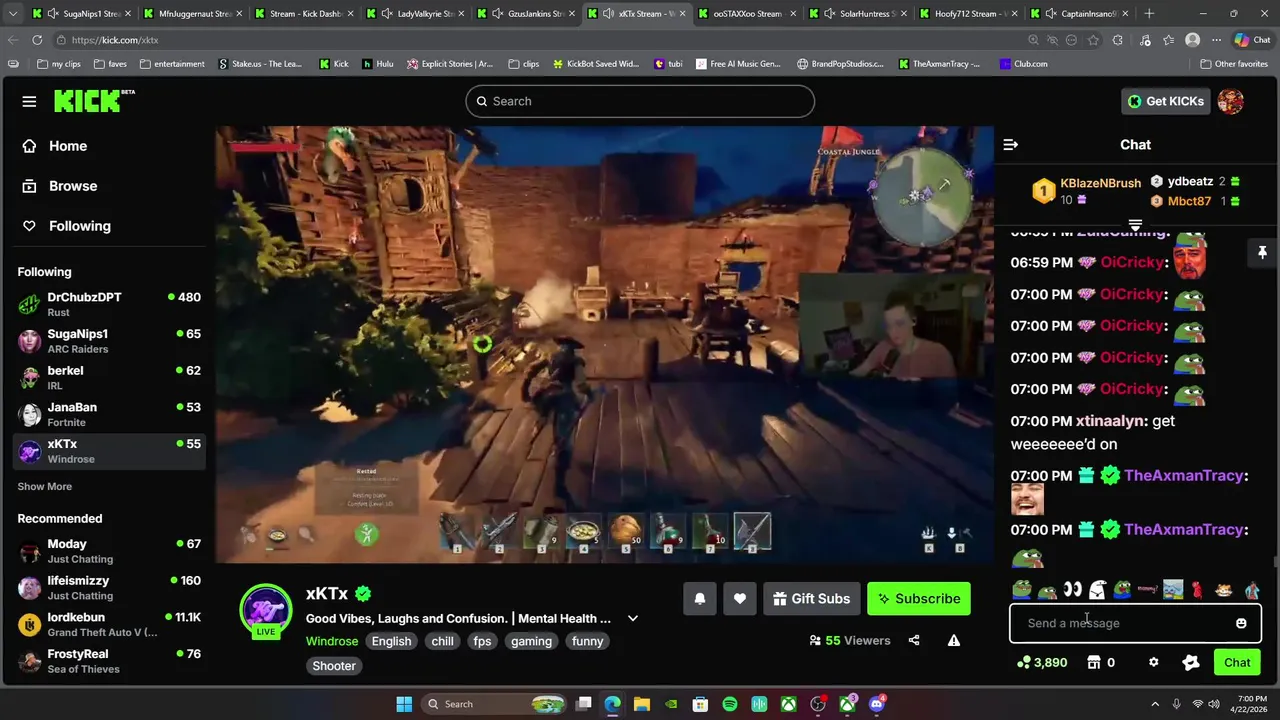
Task: Switch to SugaNips1 Stream browser tab
Action: coord(80,14)
